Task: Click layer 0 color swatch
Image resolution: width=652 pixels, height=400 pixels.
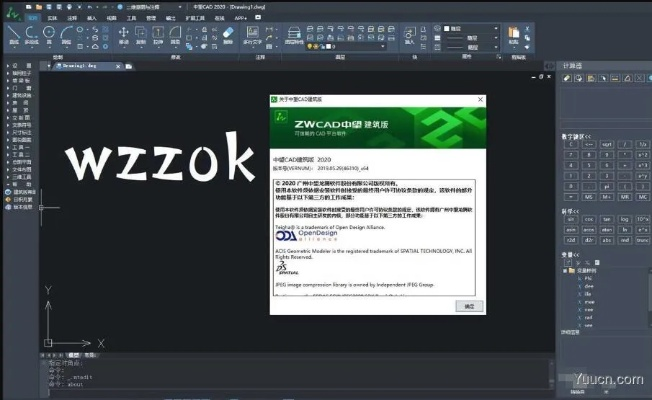Action: click(x=328, y=47)
